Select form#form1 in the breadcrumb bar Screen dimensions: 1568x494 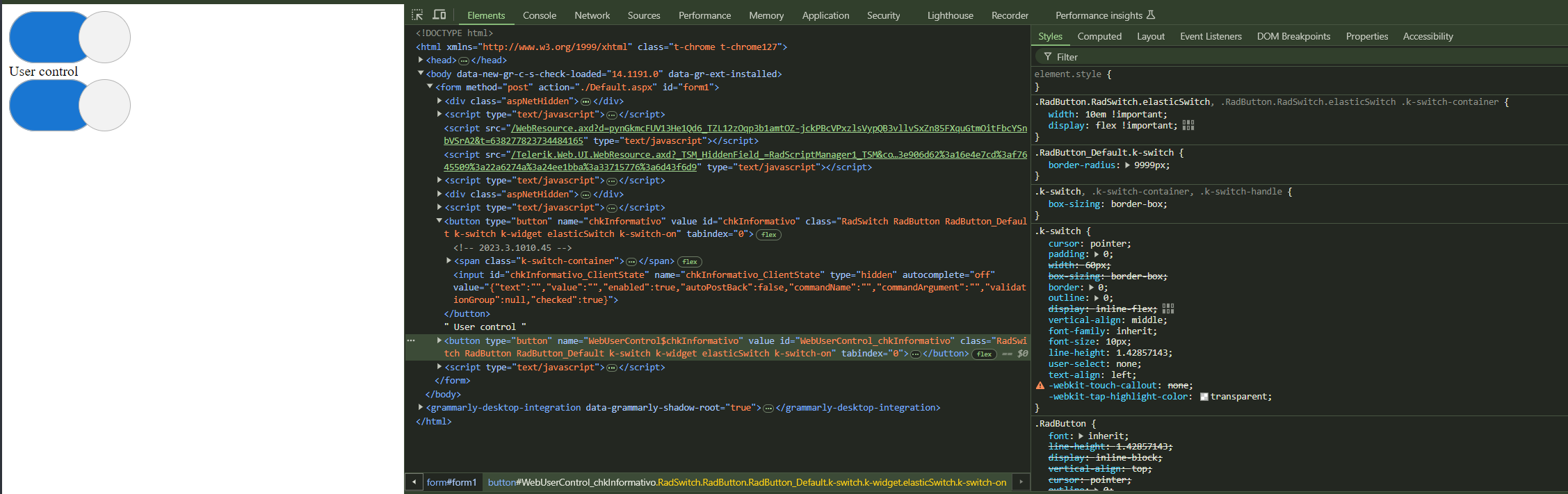pos(451,482)
